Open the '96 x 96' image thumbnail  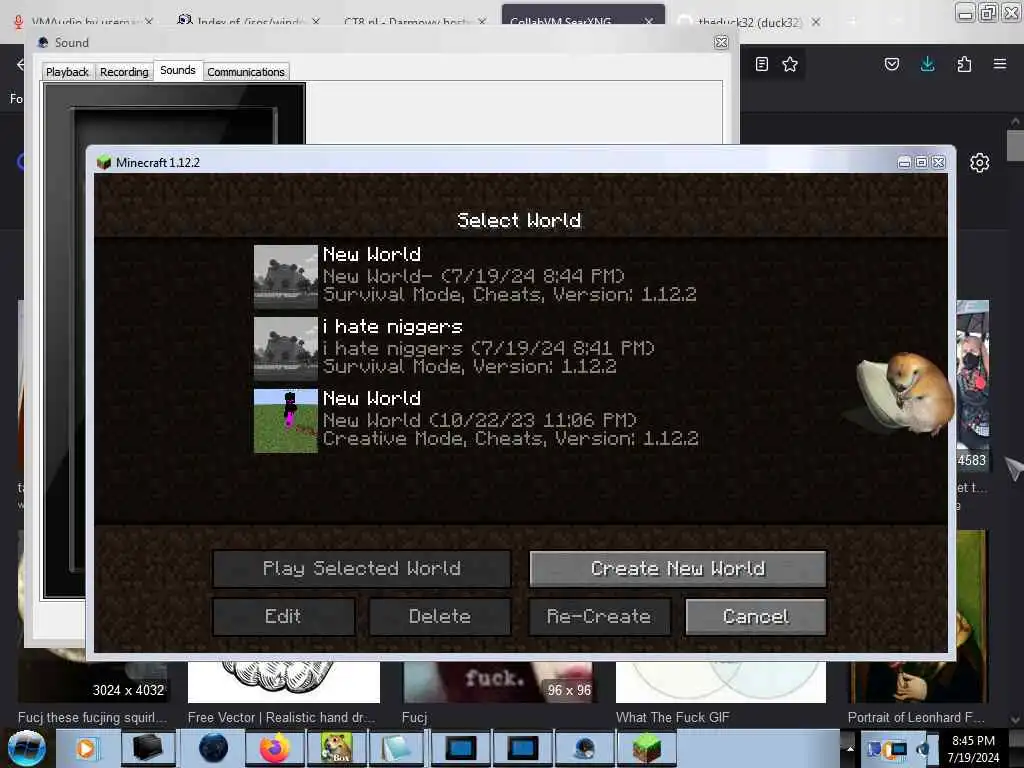(x=498, y=682)
